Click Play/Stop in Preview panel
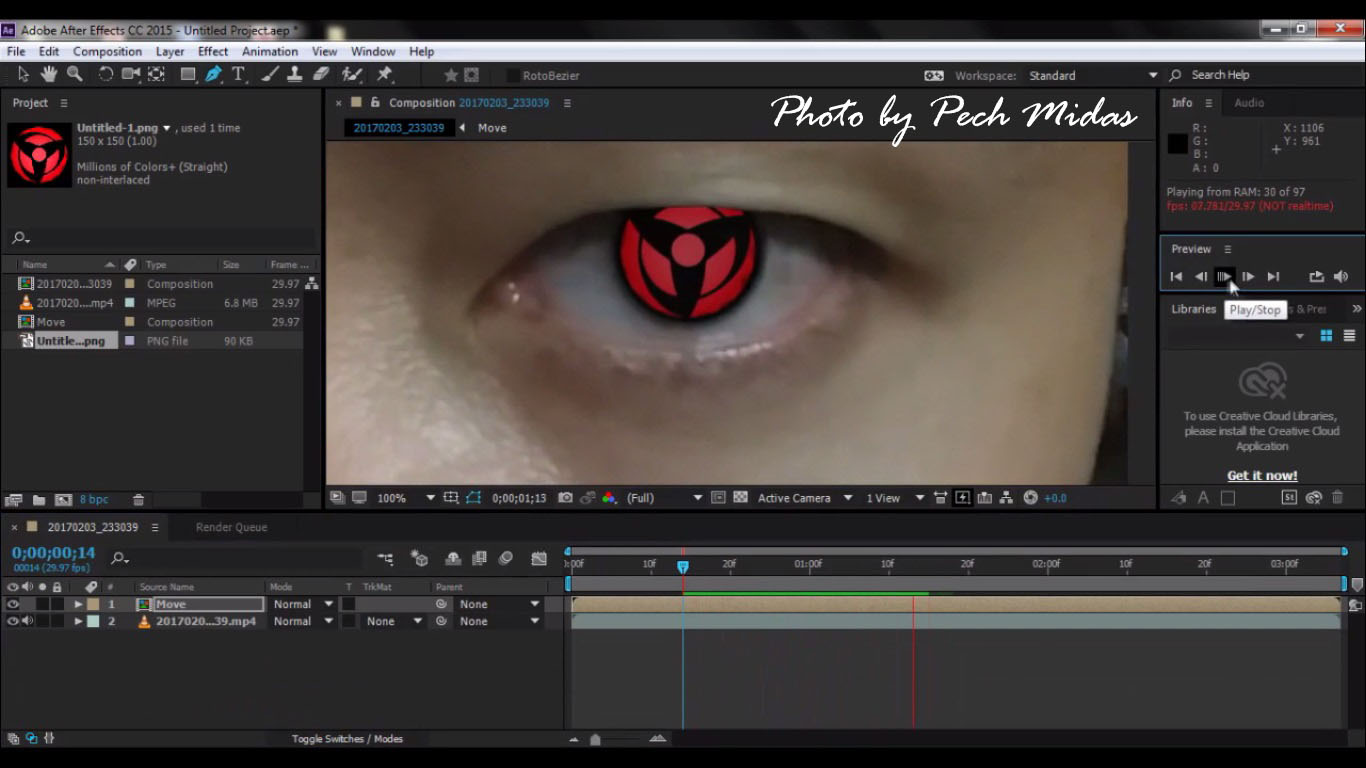The width and height of the screenshot is (1366, 768). point(1224,277)
